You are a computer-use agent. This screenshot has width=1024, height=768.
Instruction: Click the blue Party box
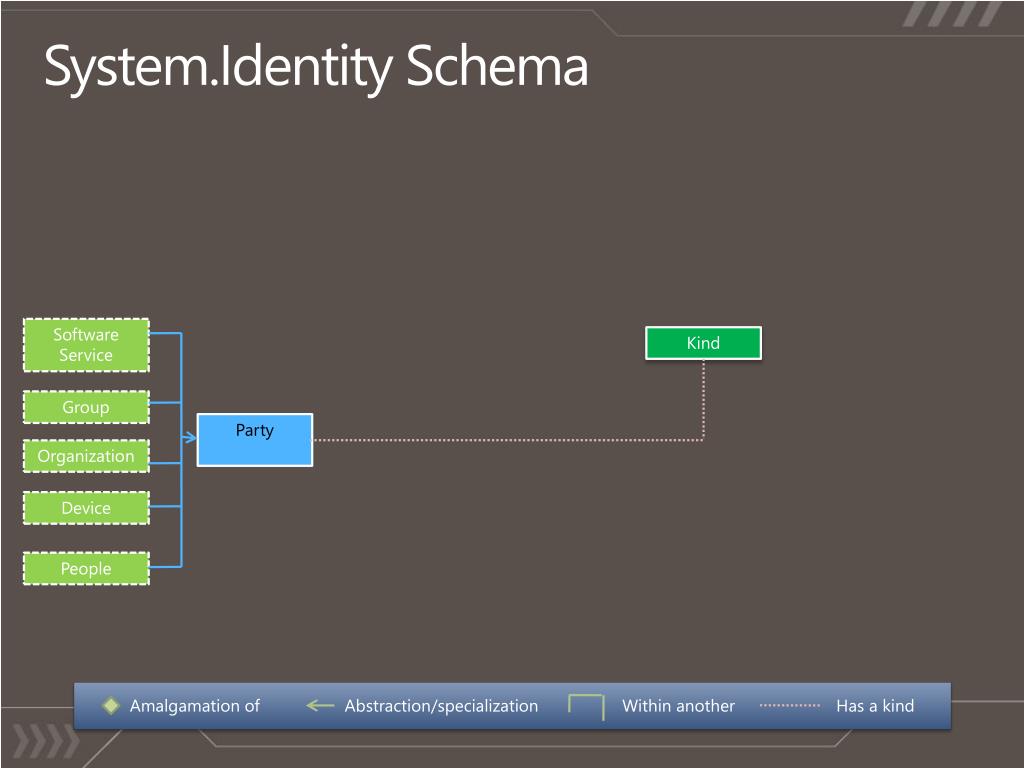(x=255, y=440)
